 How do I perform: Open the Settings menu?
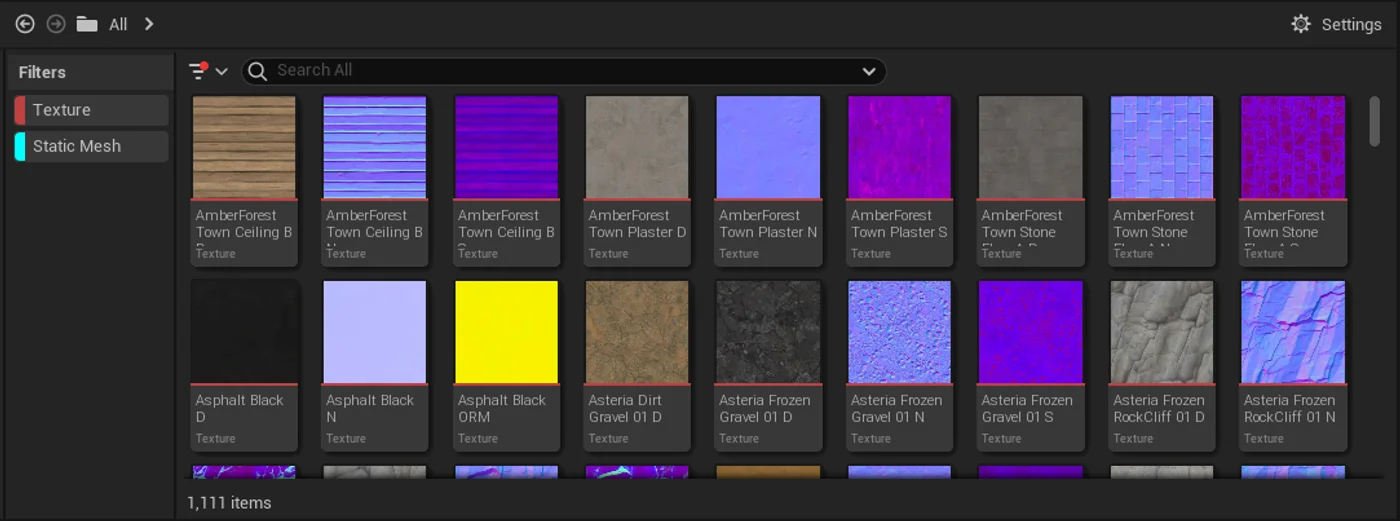tap(1336, 24)
